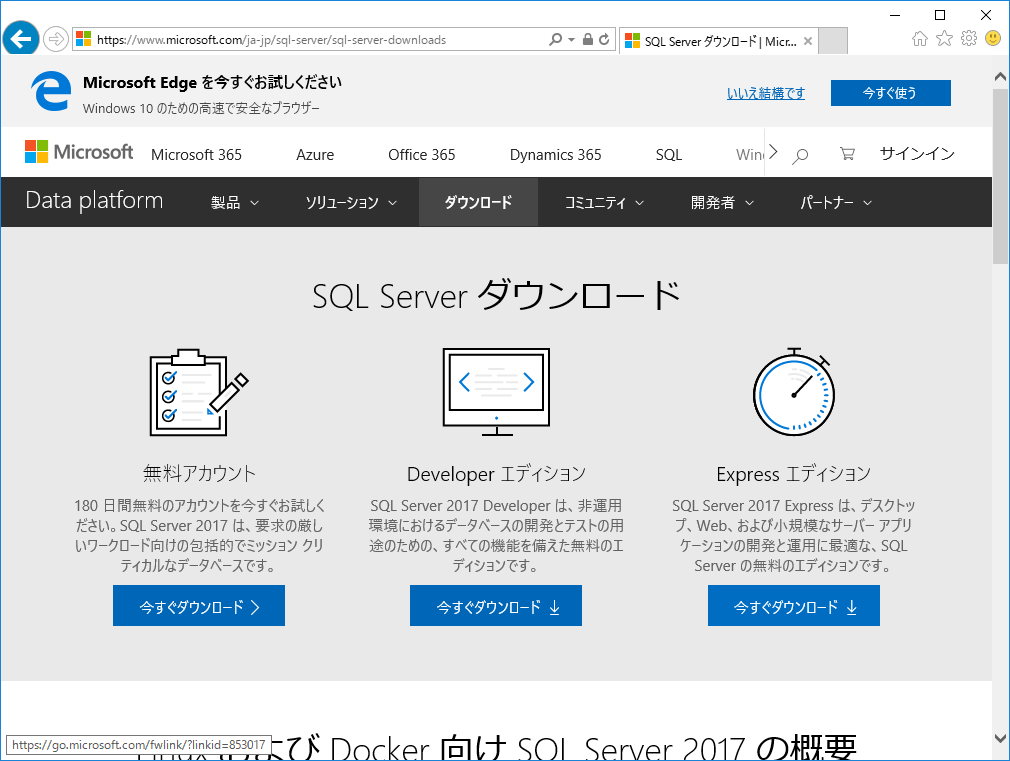The image size is (1010, 761).
Task: Open a new blank tab
Action: tap(833, 41)
